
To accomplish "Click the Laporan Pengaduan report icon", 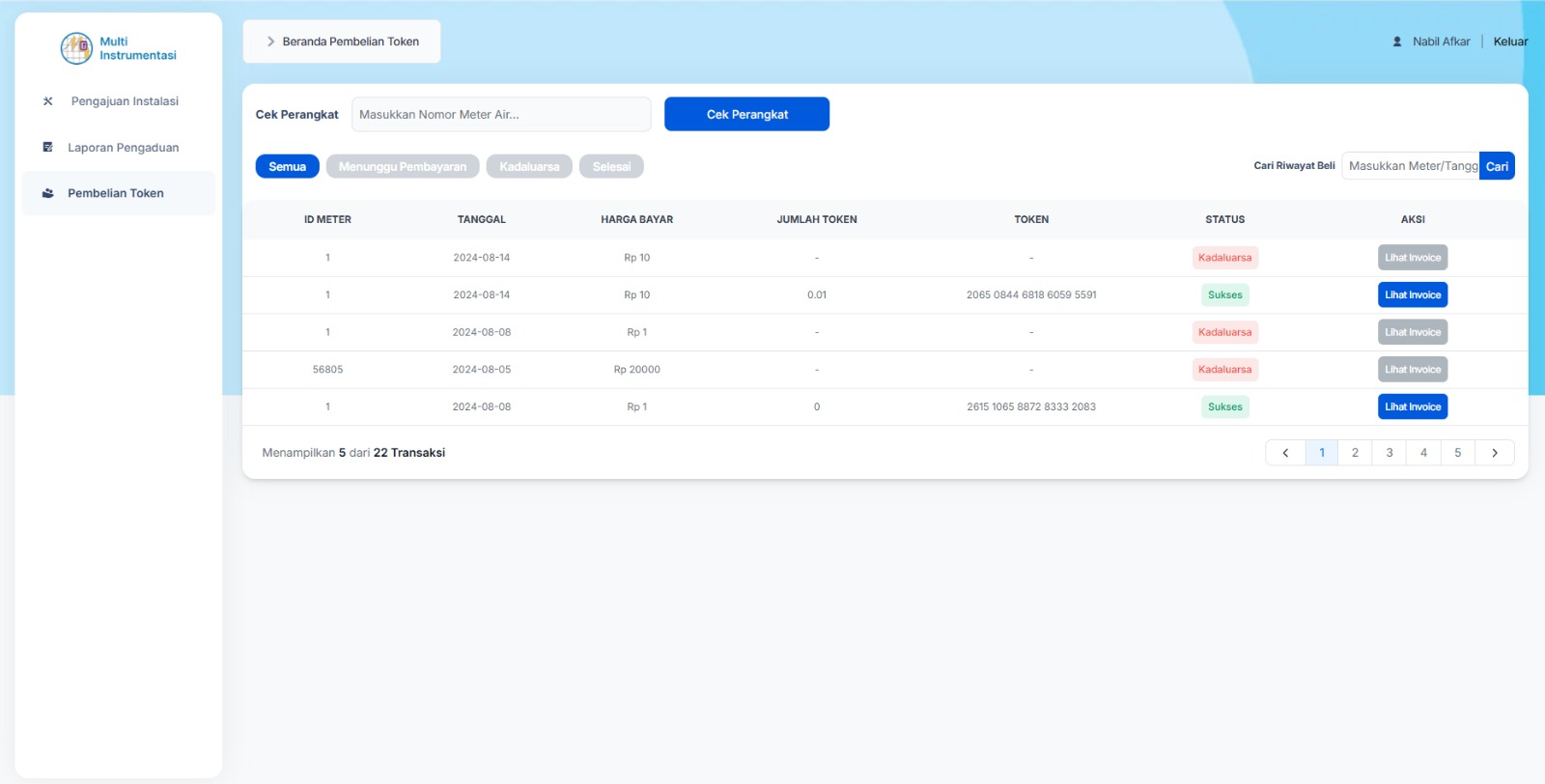I will pyautogui.click(x=48, y=148).
